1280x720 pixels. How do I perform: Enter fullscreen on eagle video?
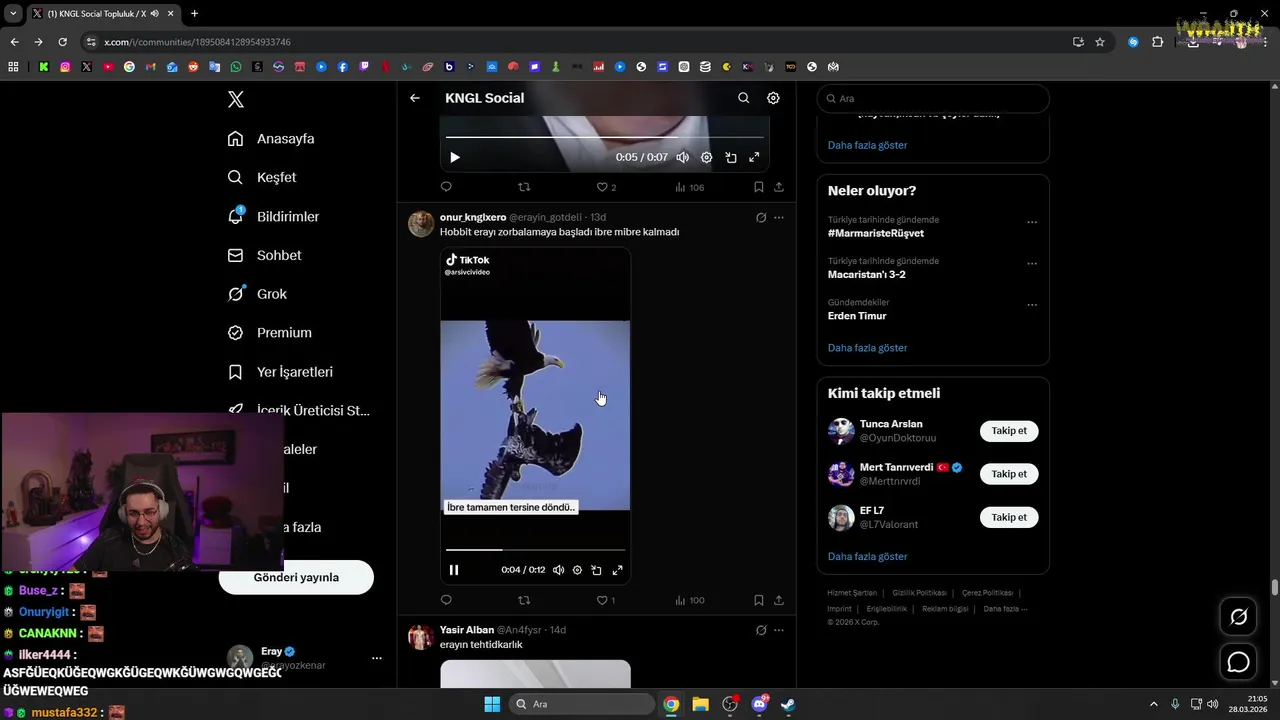[617, 570]
